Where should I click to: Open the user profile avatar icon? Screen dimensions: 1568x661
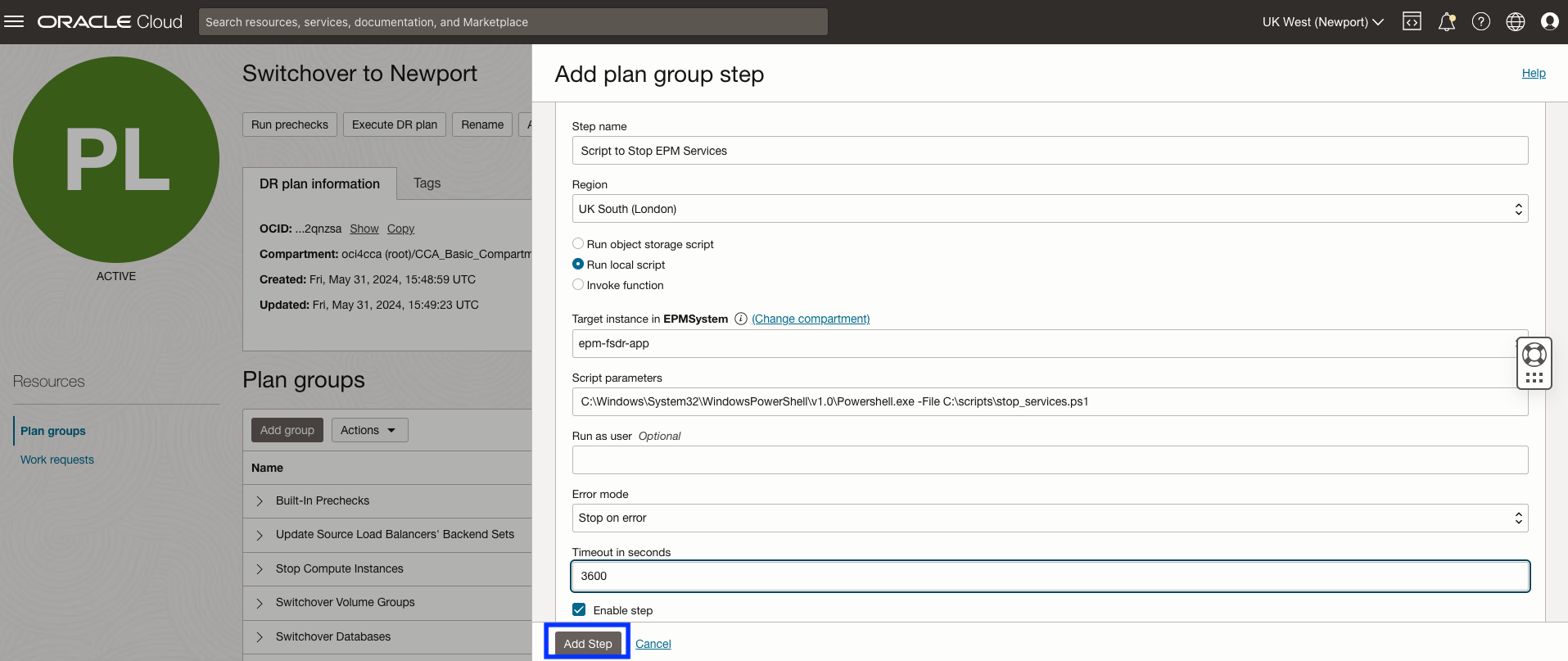pos(1550,22)
